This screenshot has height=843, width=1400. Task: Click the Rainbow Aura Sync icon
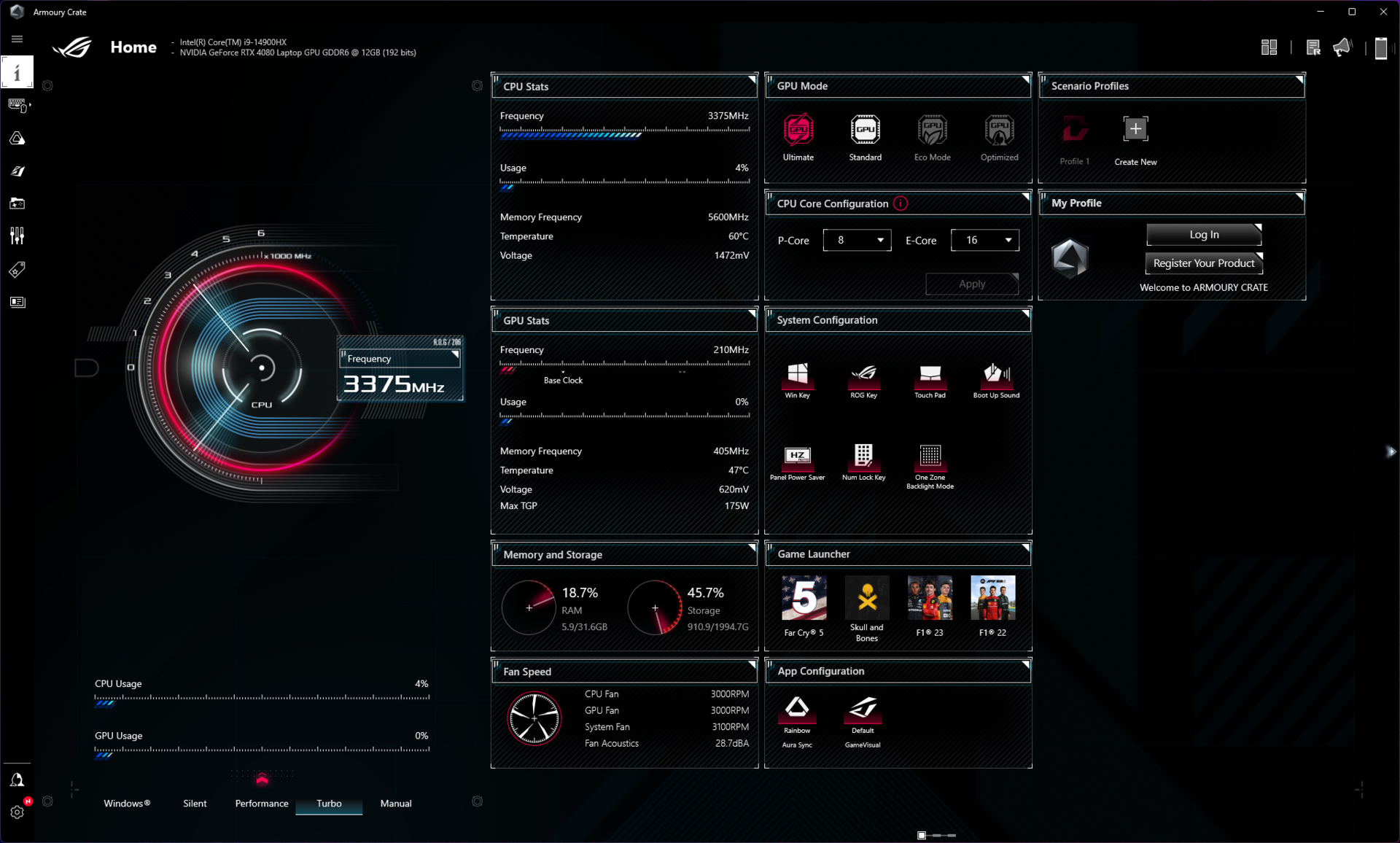(x=796, y=707)
